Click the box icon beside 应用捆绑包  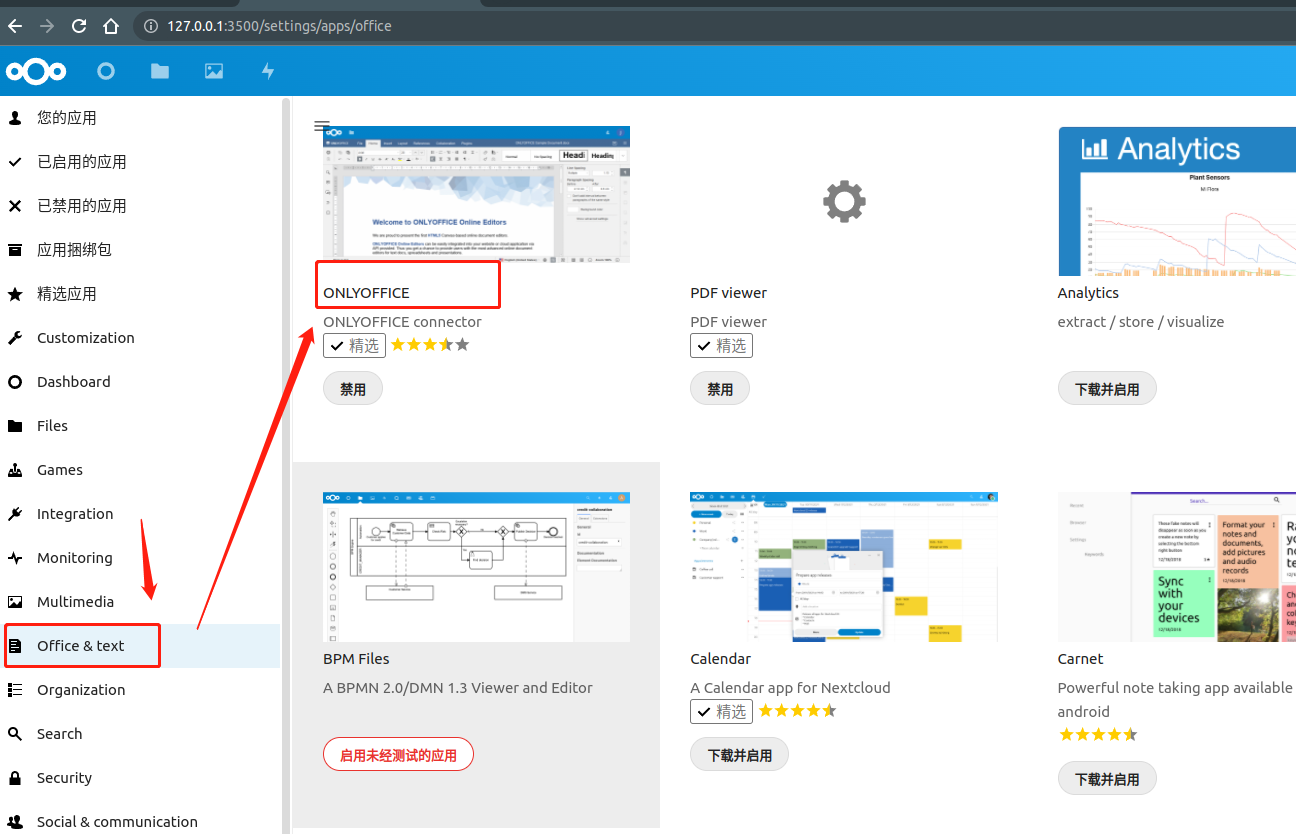click(x=15, y=250)
